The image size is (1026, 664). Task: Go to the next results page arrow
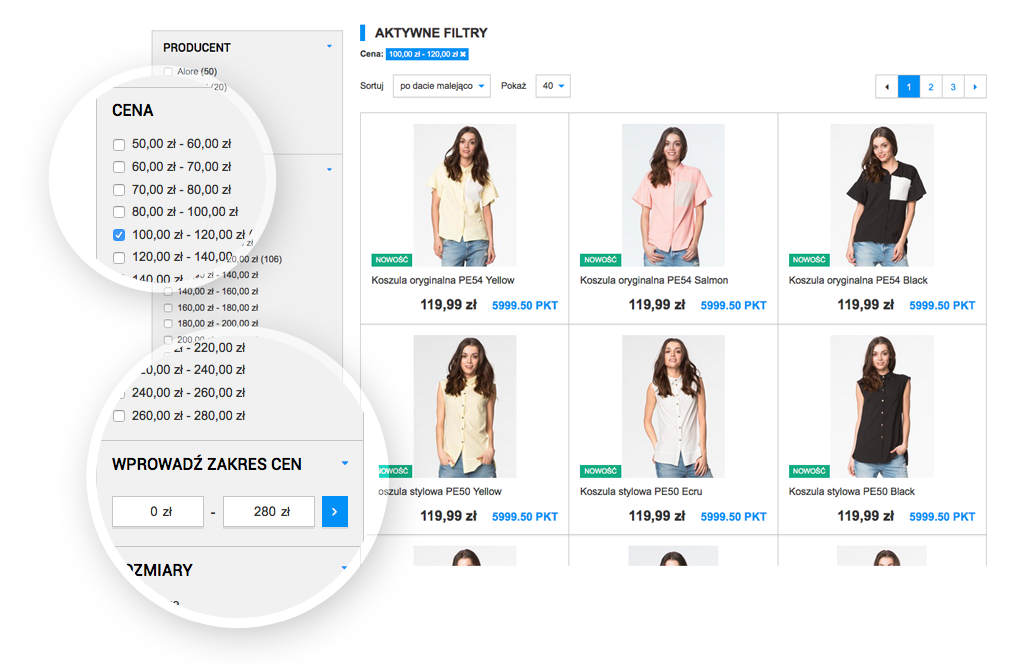(975, 86)
